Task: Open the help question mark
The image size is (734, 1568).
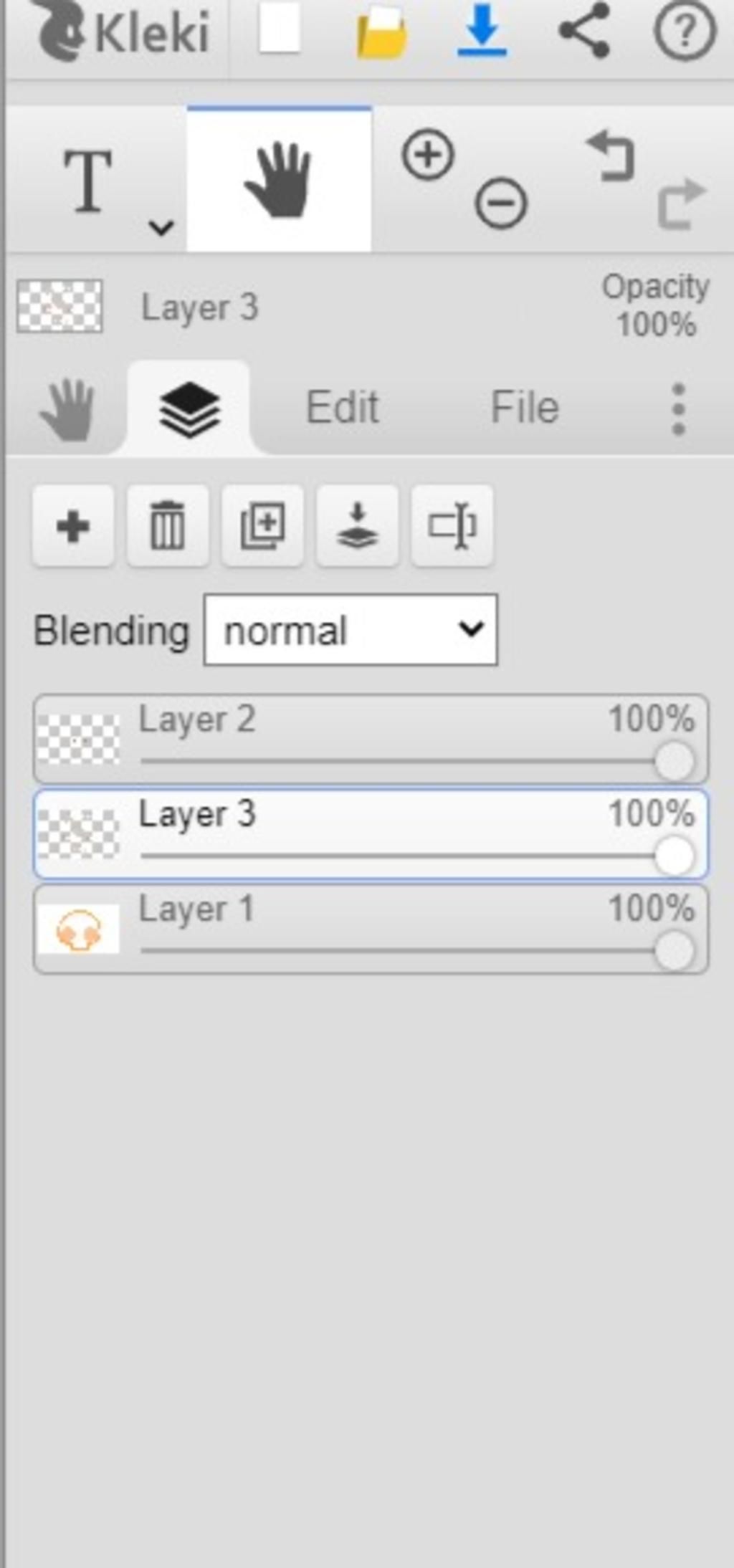Action: click(x=685, y=31)
